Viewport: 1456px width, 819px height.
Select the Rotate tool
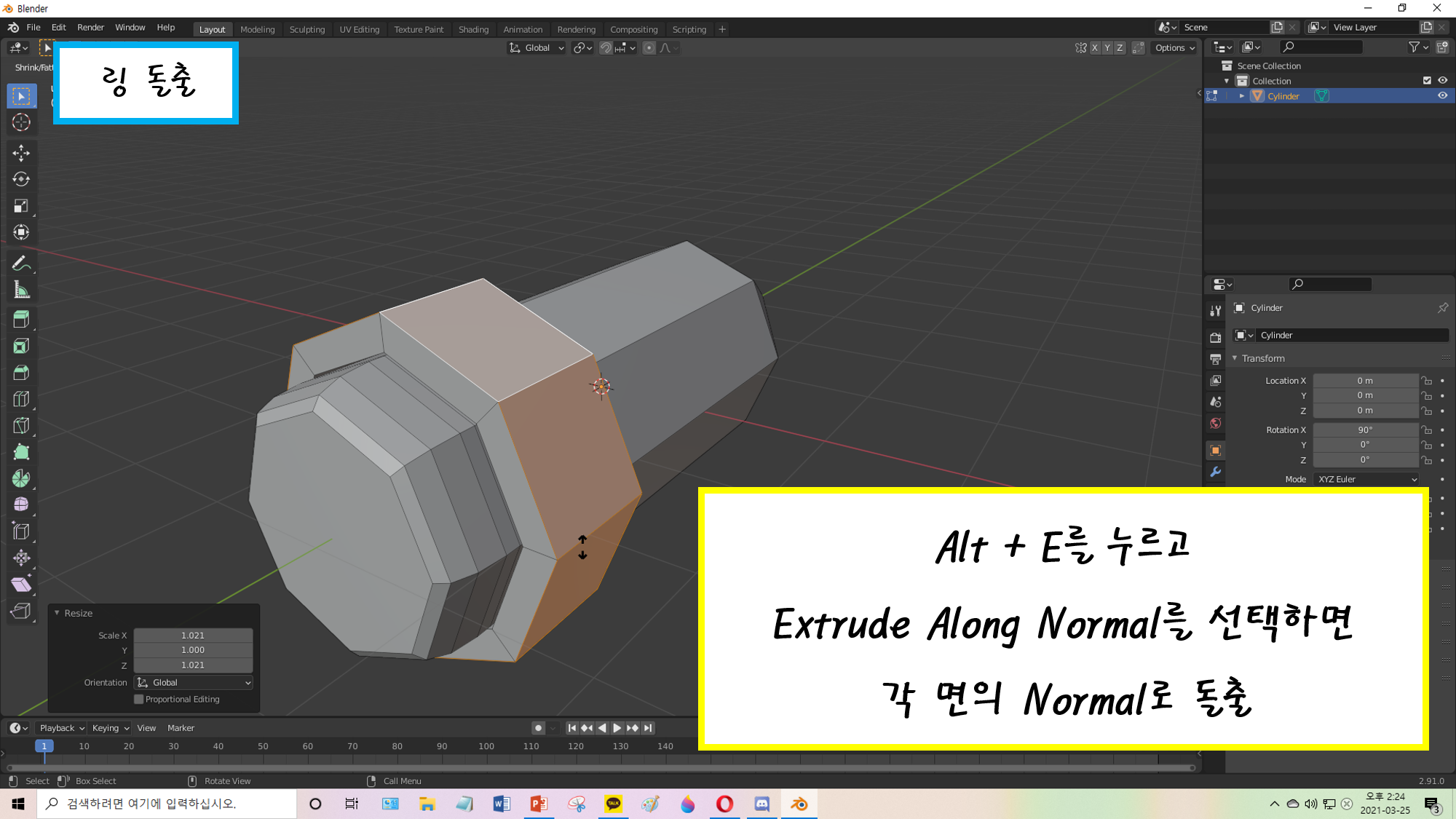(21, 179)
